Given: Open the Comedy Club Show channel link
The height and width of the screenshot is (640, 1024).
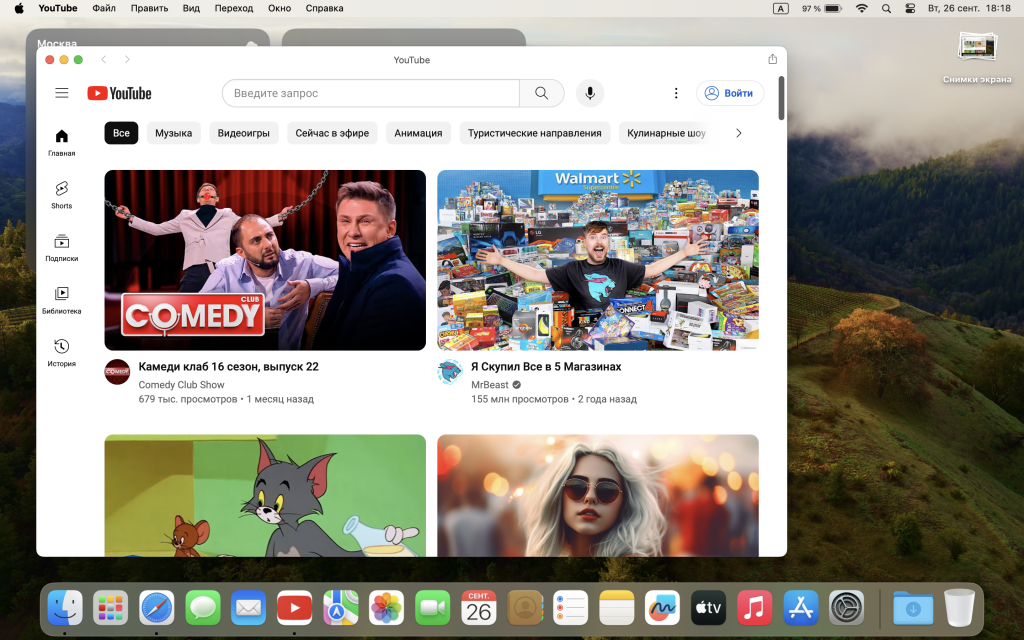Looking at the screenshot, I should coord(181,385).
